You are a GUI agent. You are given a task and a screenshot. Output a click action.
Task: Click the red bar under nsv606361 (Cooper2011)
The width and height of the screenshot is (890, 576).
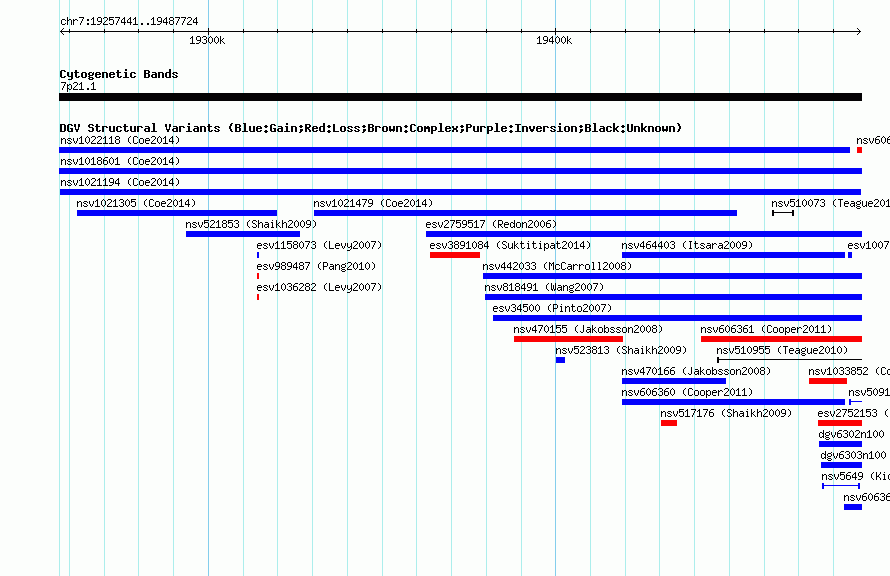[781, 339]
